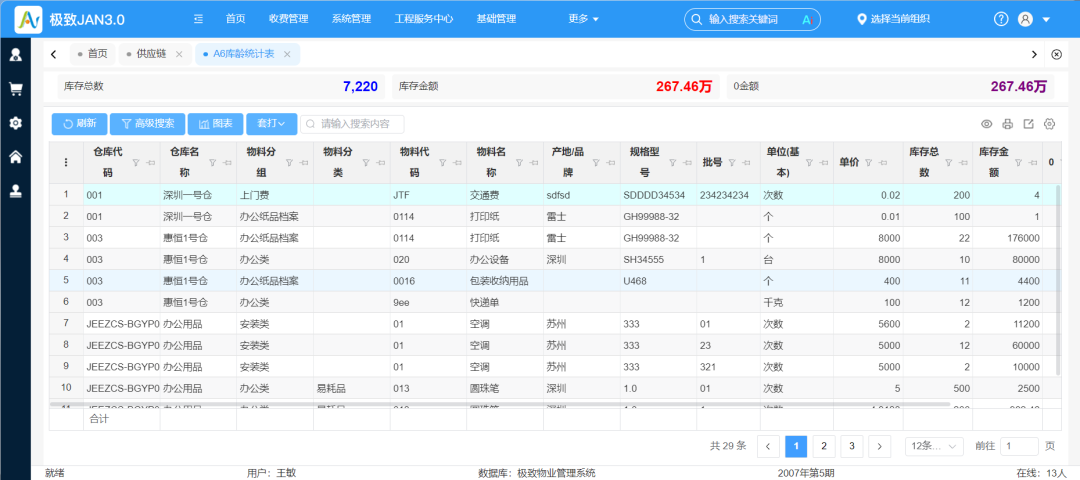Pin the 仓库名称 column using pin icon
Screen dimensions: 1080x480
(x=225, y=163)
